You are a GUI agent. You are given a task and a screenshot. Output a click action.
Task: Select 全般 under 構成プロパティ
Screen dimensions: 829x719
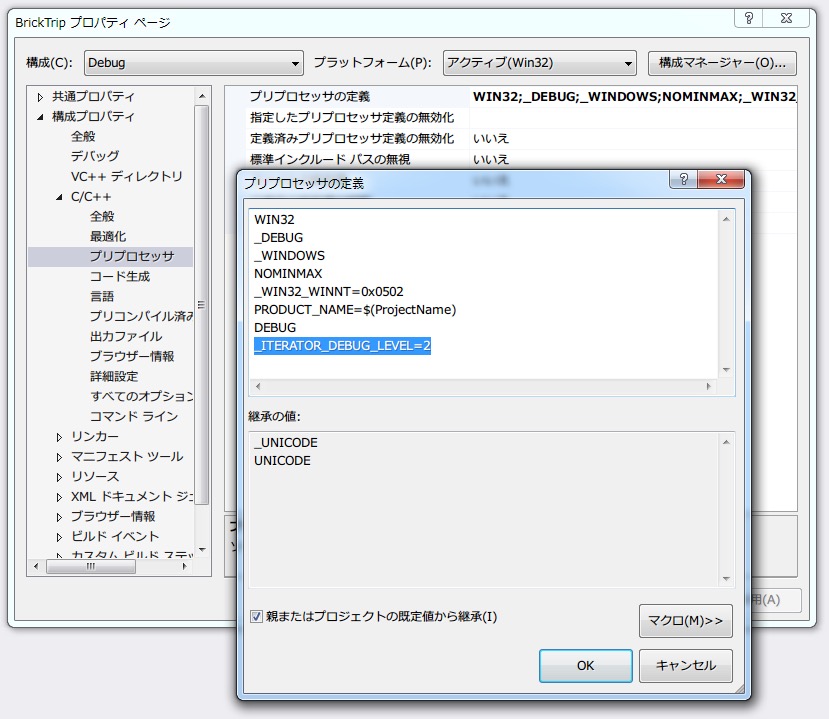click(x=83, y=136)
